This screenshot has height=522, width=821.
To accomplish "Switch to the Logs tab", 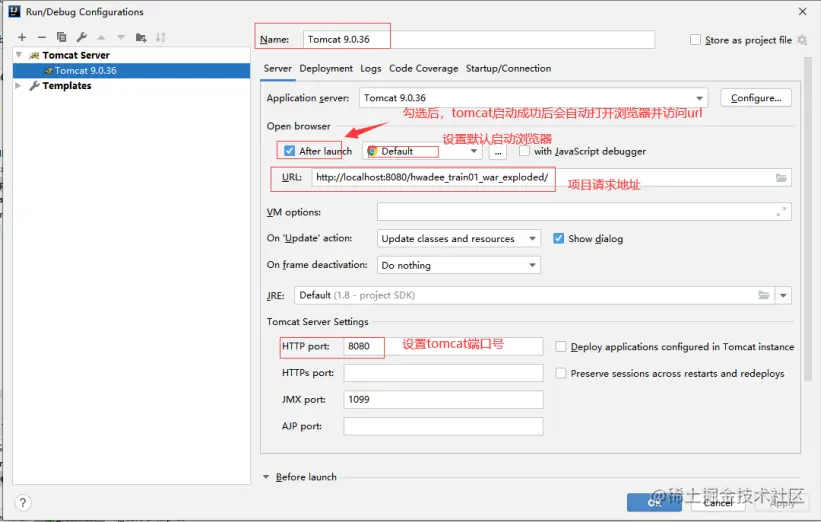I will pos(371,69).
